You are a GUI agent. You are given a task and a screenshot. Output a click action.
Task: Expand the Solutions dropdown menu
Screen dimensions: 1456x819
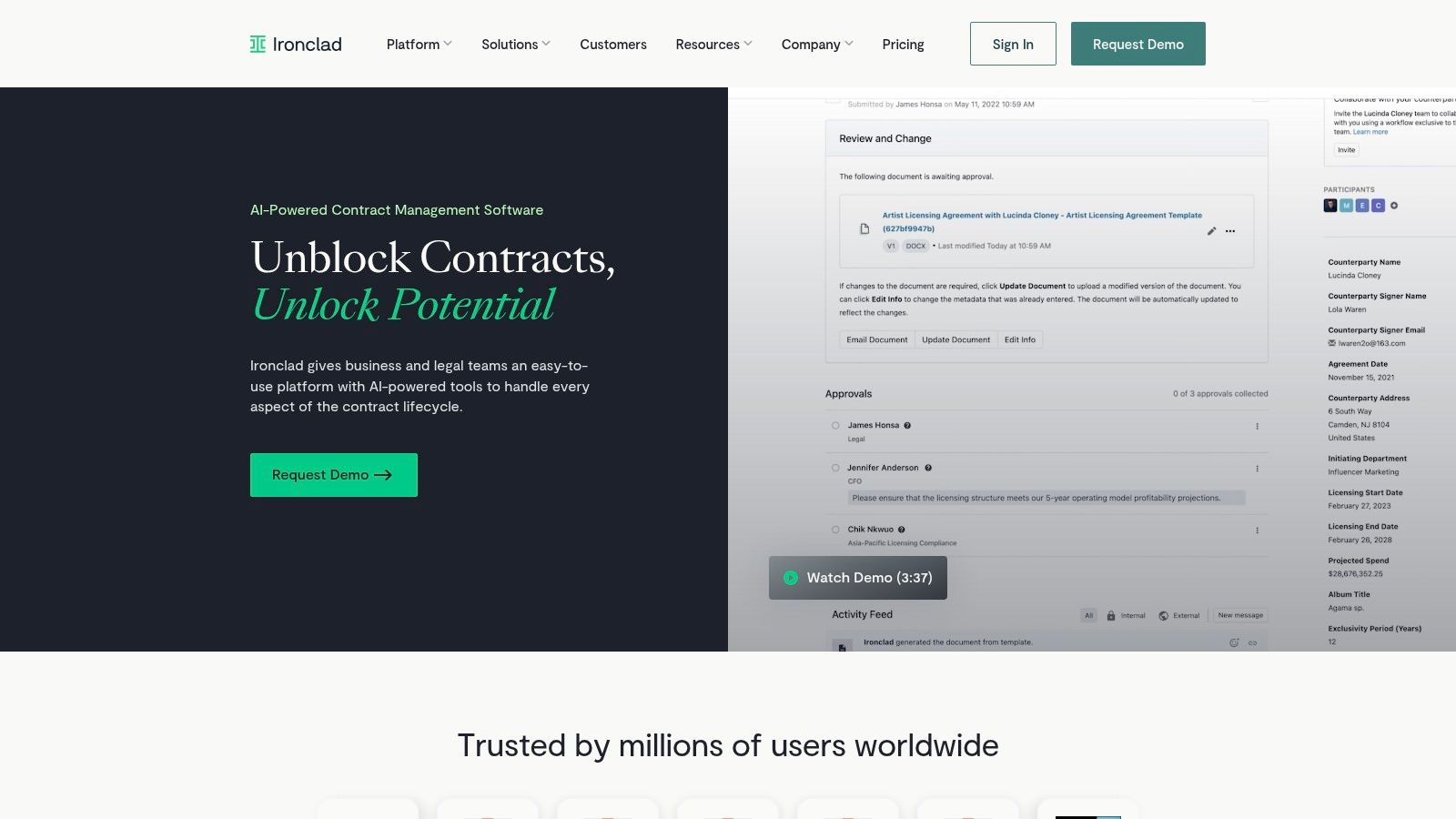(515, 44)
